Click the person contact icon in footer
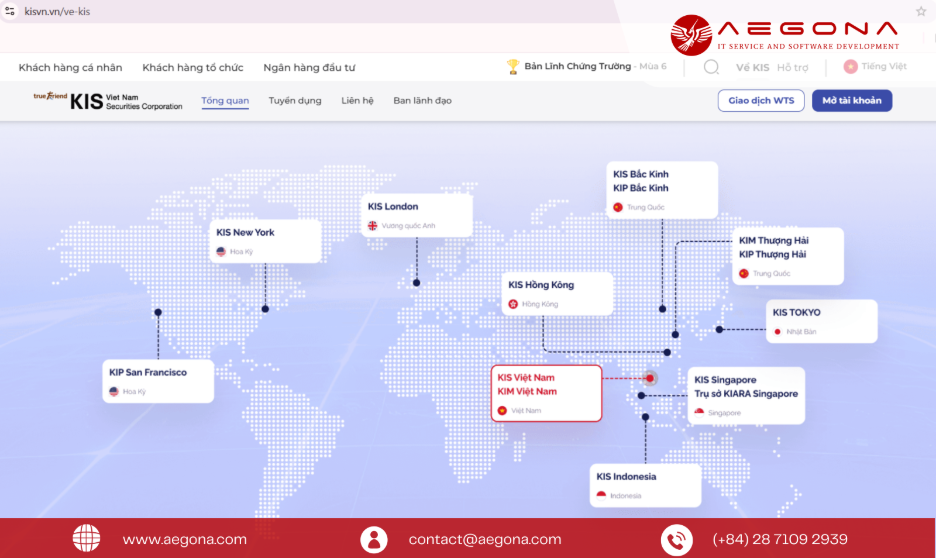This screenshot has height=558, width=936. point(374,539)
